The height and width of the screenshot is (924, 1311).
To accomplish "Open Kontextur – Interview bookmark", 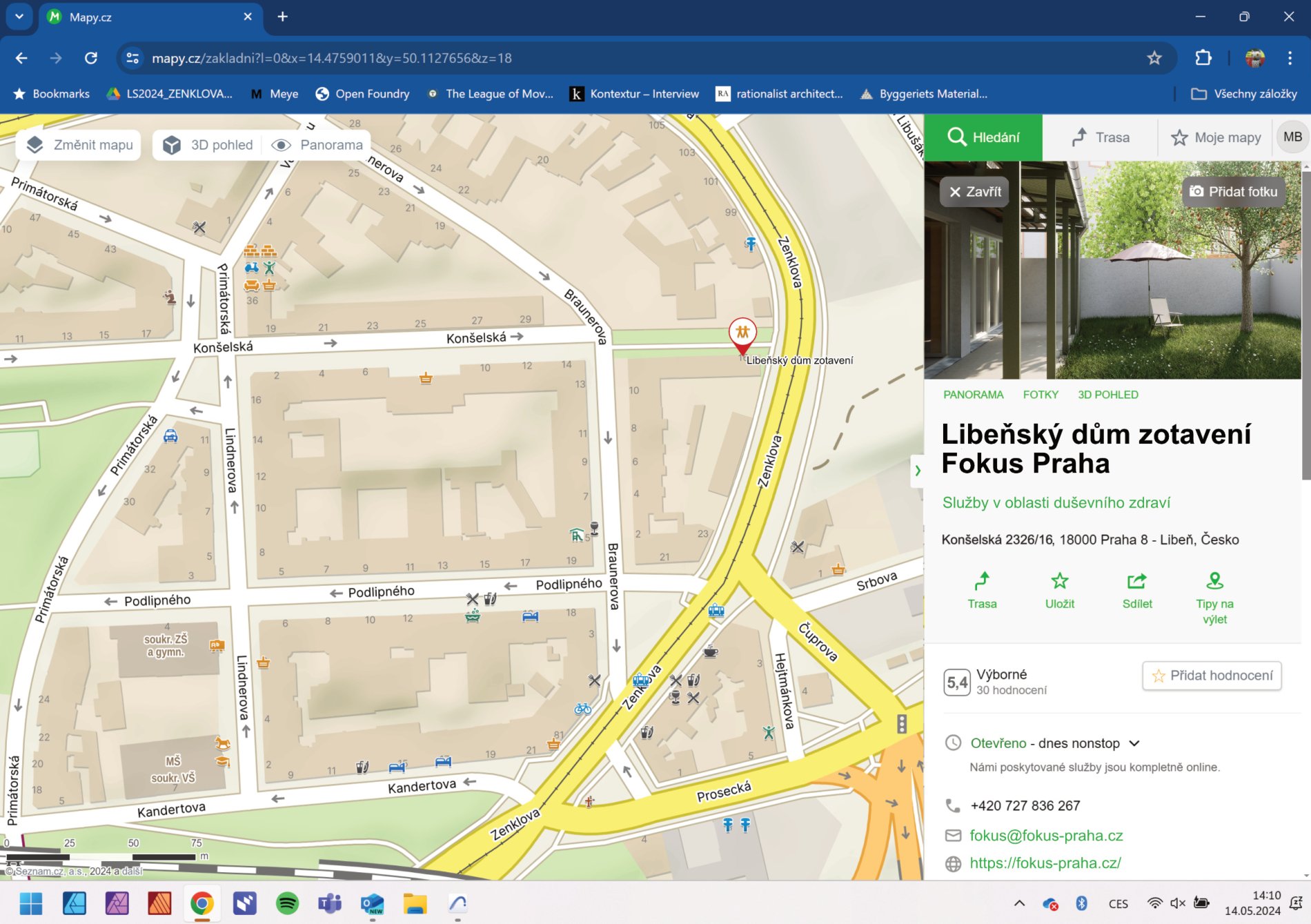I will click(635, 94).
